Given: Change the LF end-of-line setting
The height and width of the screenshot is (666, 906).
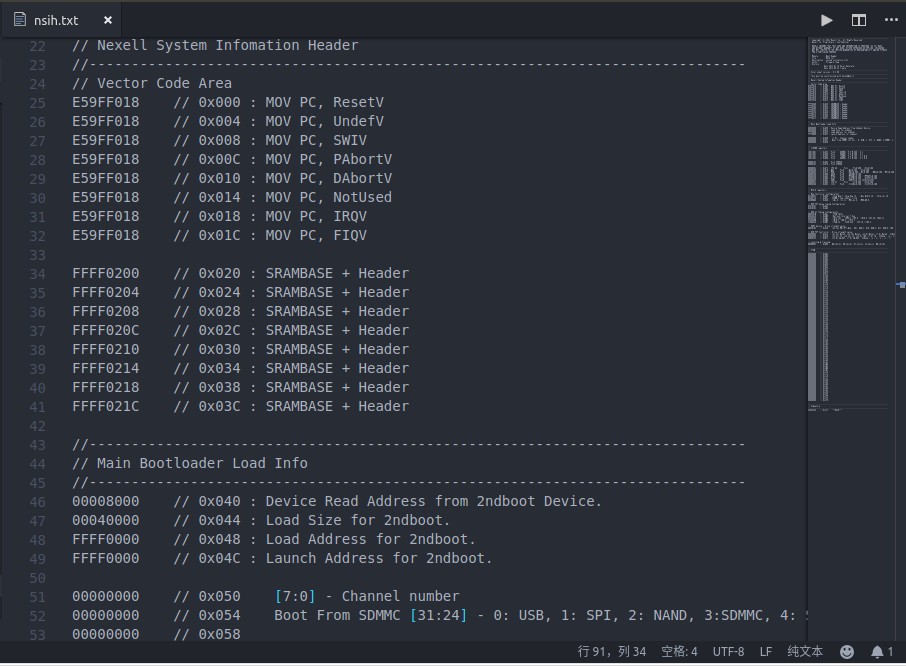Looking at the screenshot, I should coord(766,652).
